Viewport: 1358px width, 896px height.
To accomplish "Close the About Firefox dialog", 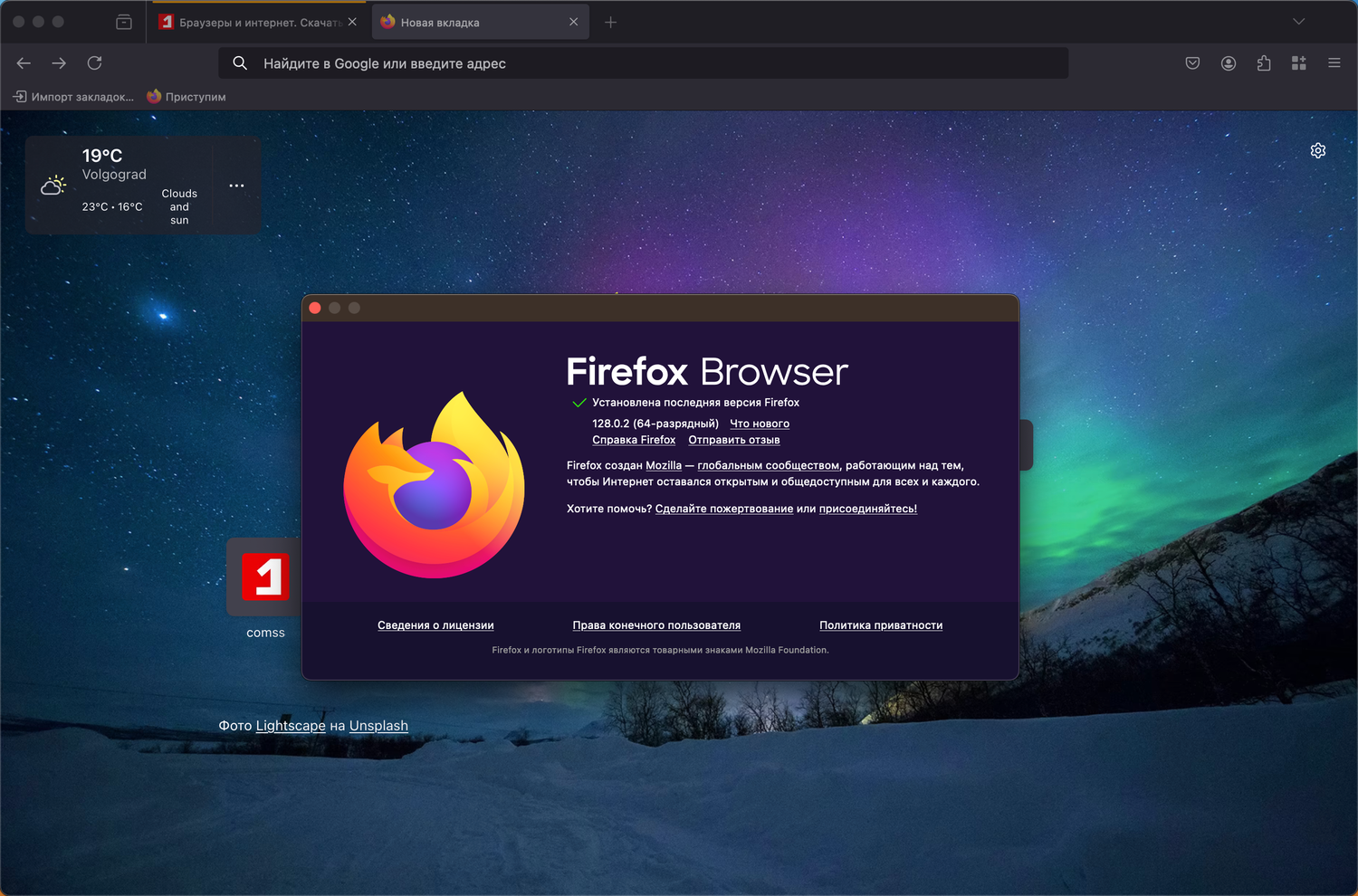I will click(315, 308).
